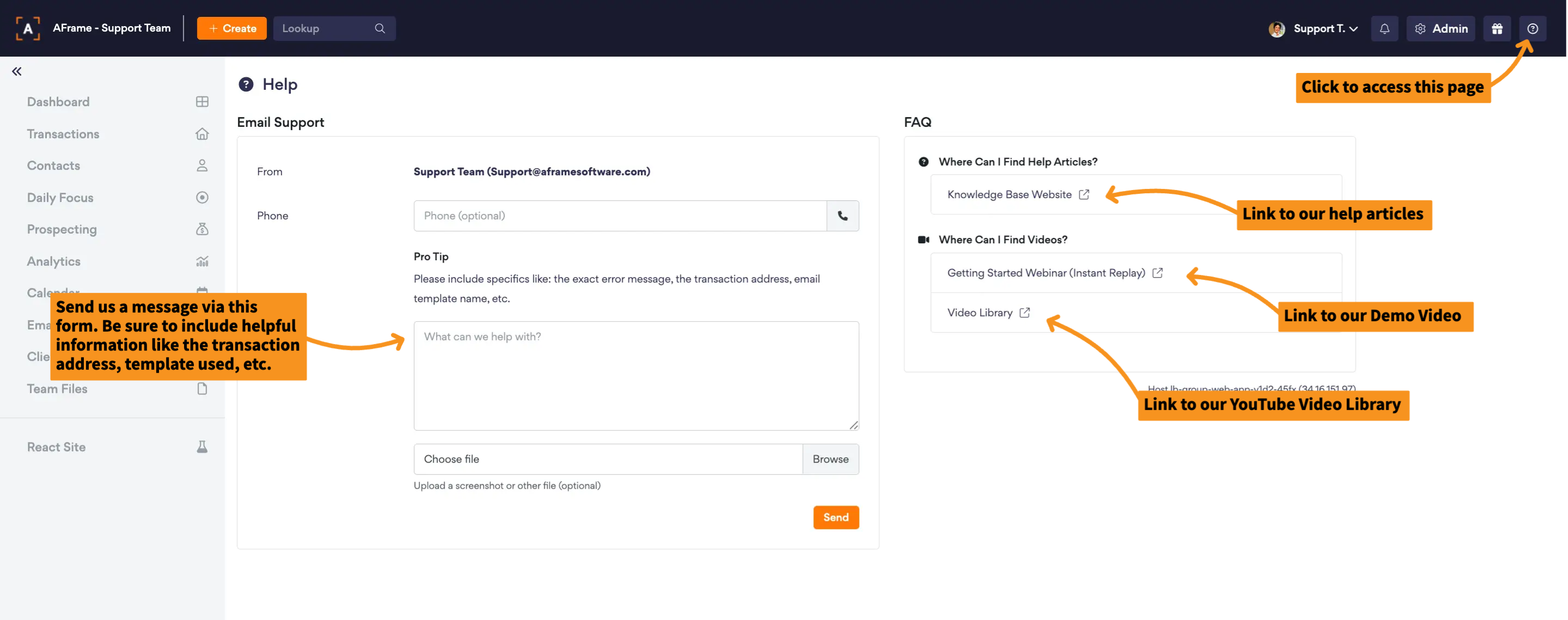Open notifications bell icon
1568x620 pixels.
pos(1384,29)
